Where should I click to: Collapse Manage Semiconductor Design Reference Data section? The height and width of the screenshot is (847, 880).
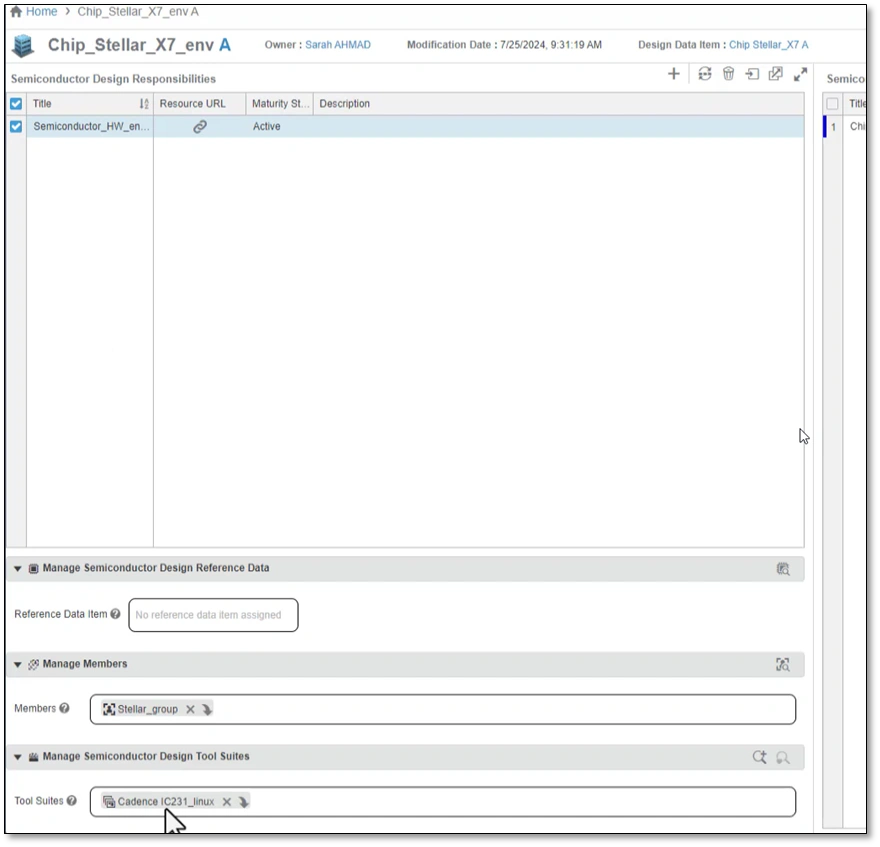point(17,569)
